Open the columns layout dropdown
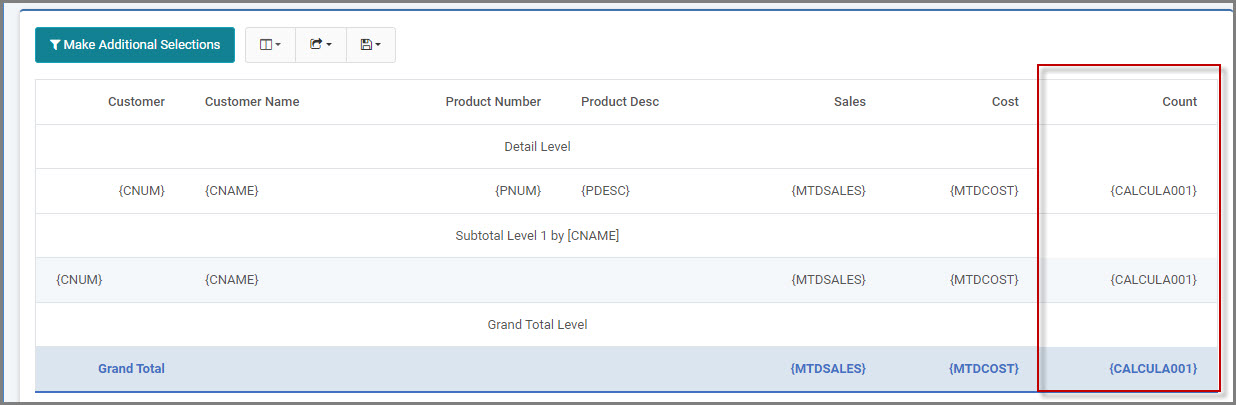The height and width of the screenshot is (405, 1236). point(270,45)
